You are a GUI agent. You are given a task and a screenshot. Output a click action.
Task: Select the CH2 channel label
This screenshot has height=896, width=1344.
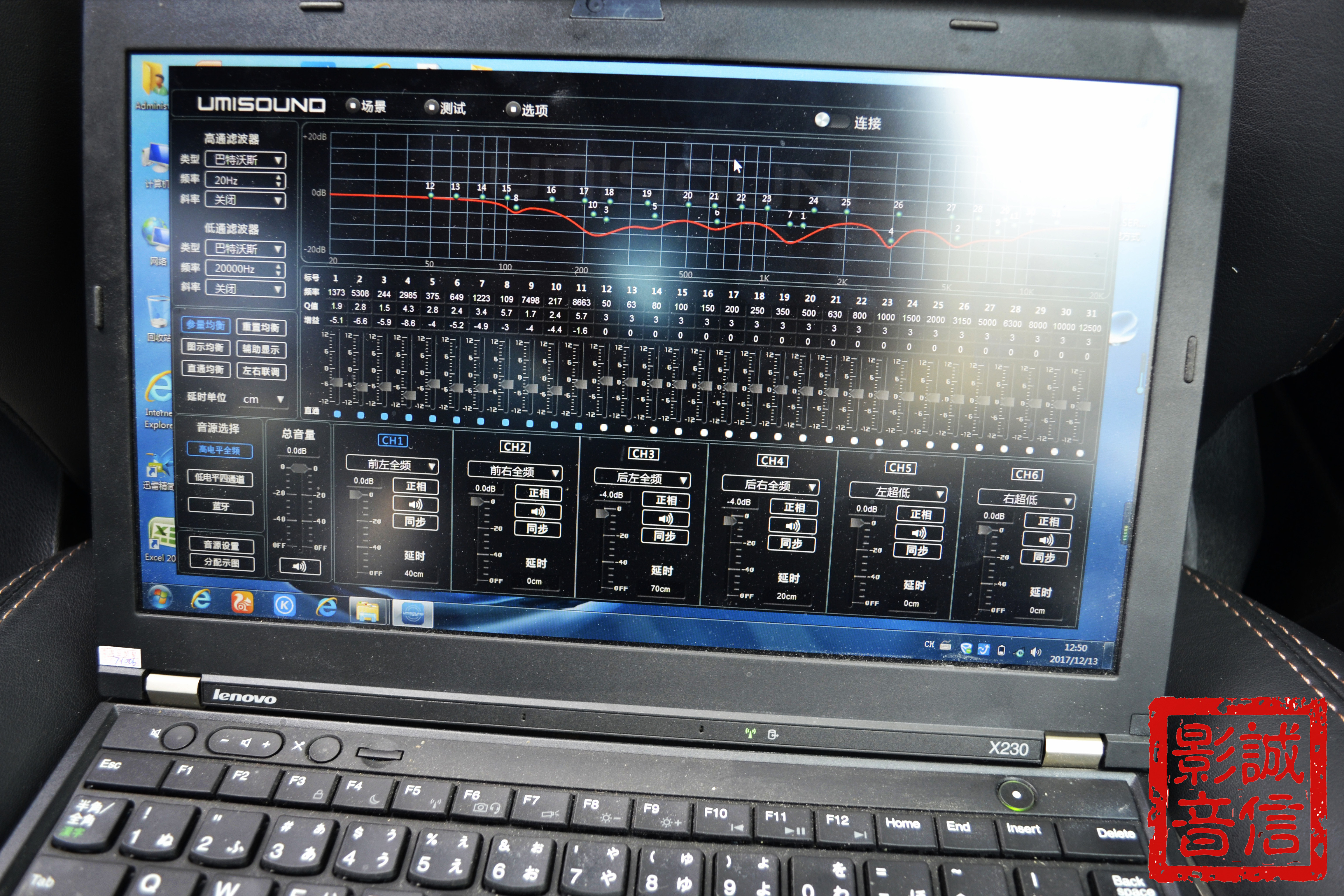(x=515, y=447)
